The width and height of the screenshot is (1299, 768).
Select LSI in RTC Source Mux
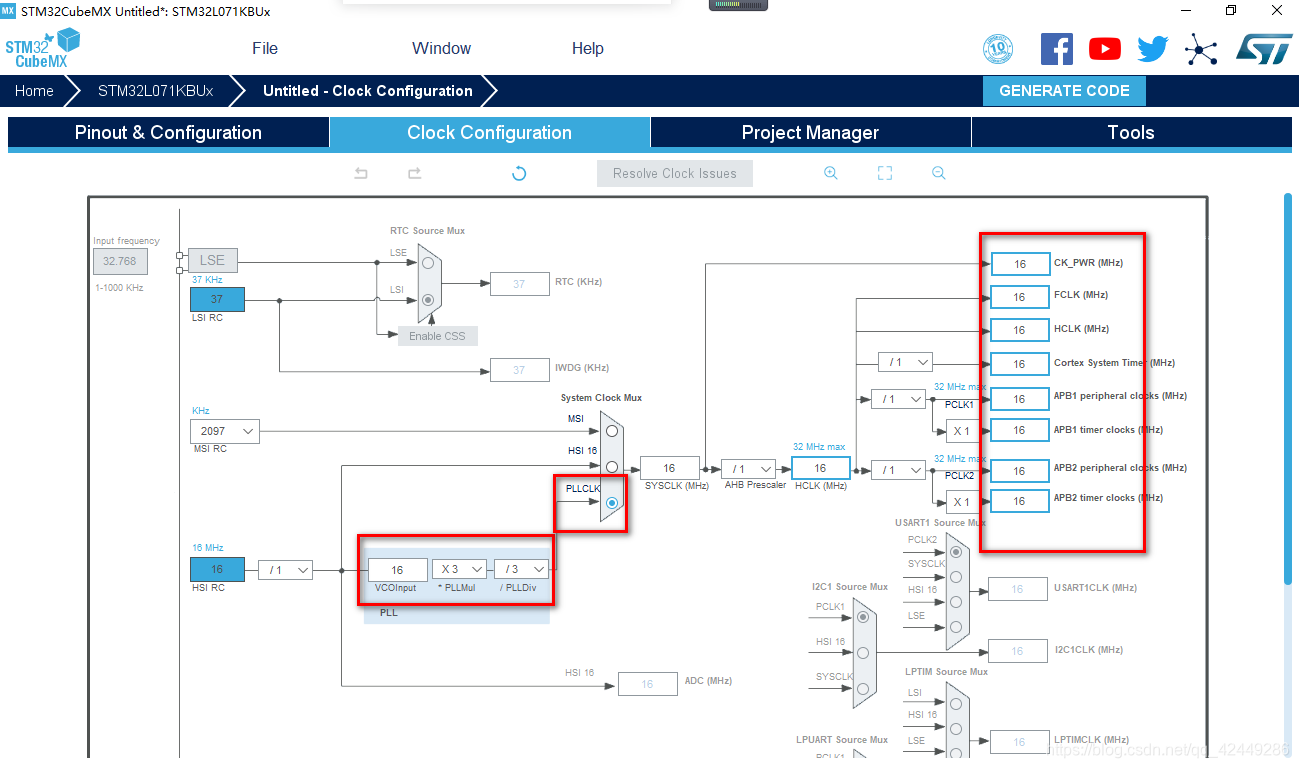pos(428,299)
